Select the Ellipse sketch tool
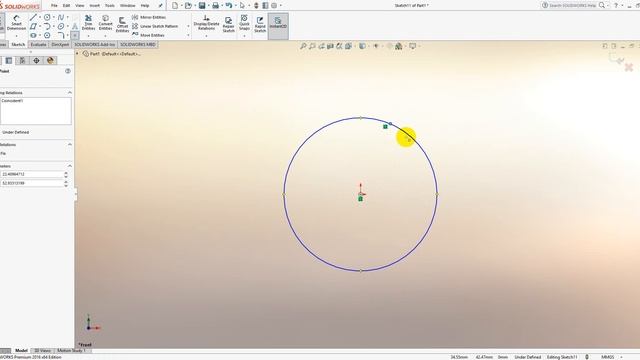This screenshot has width=640, height=360. pos(61,26)
